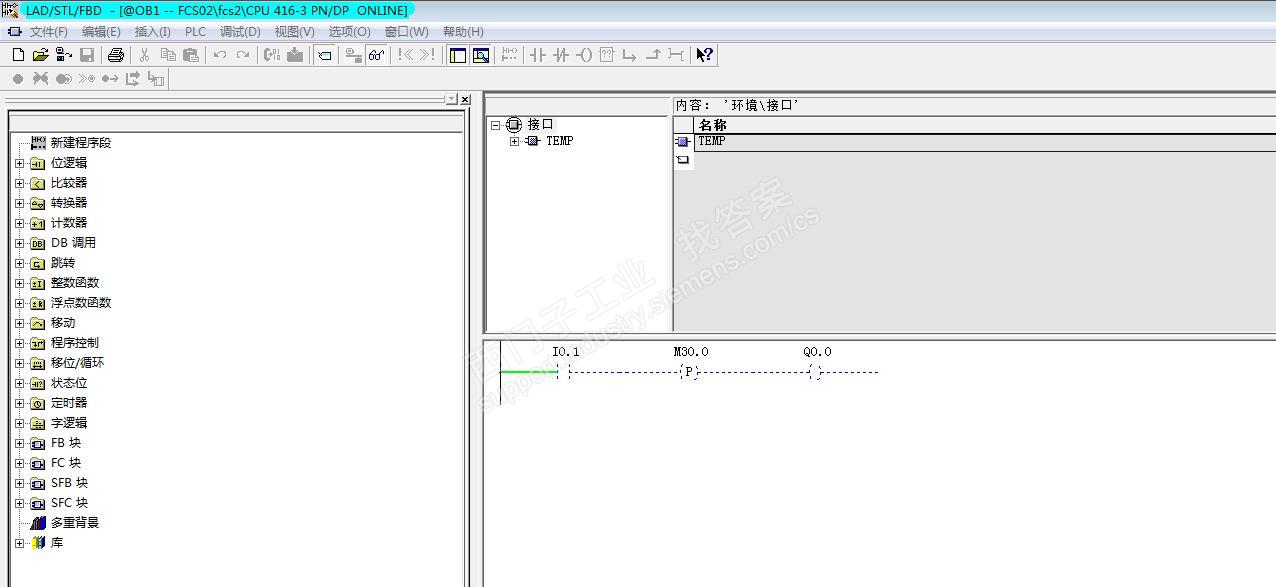This screenshot has width=1276, height=587.
Task: Click the connection toolbar icon
Action: pyautogui.click(x=676, y=55)
